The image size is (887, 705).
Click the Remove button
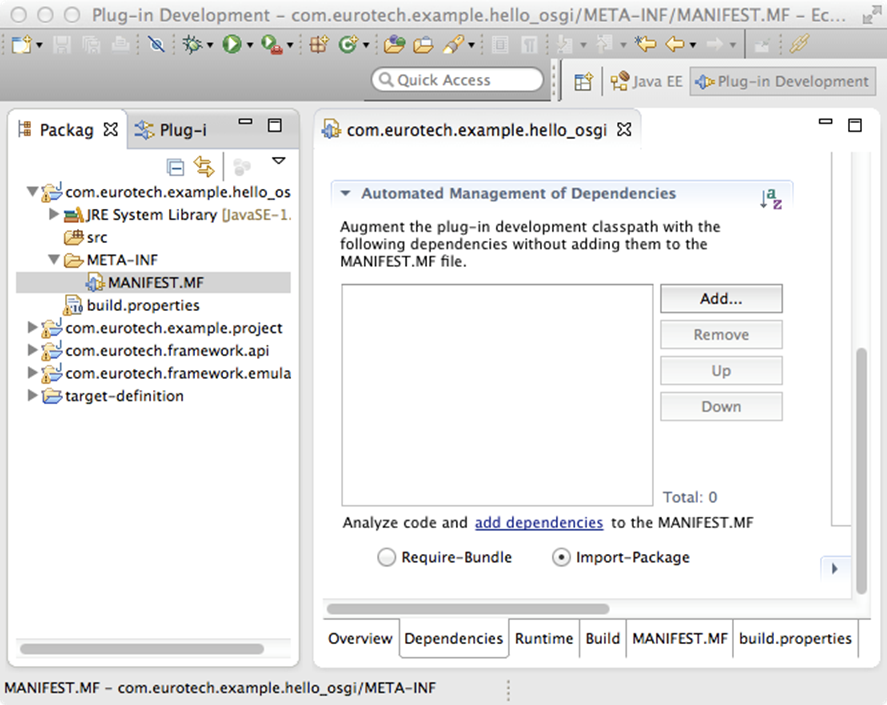pos(721,334)
